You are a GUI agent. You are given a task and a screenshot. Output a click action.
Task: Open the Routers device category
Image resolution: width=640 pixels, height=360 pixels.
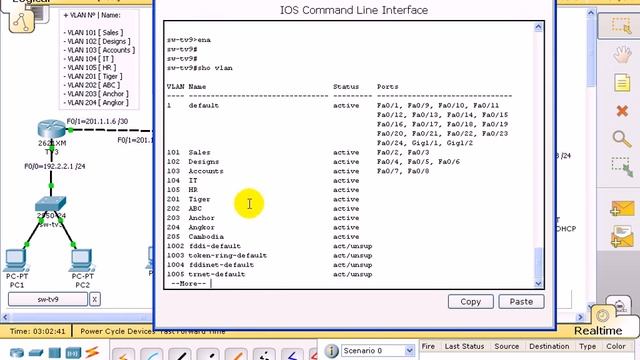(x=17, y=353)
